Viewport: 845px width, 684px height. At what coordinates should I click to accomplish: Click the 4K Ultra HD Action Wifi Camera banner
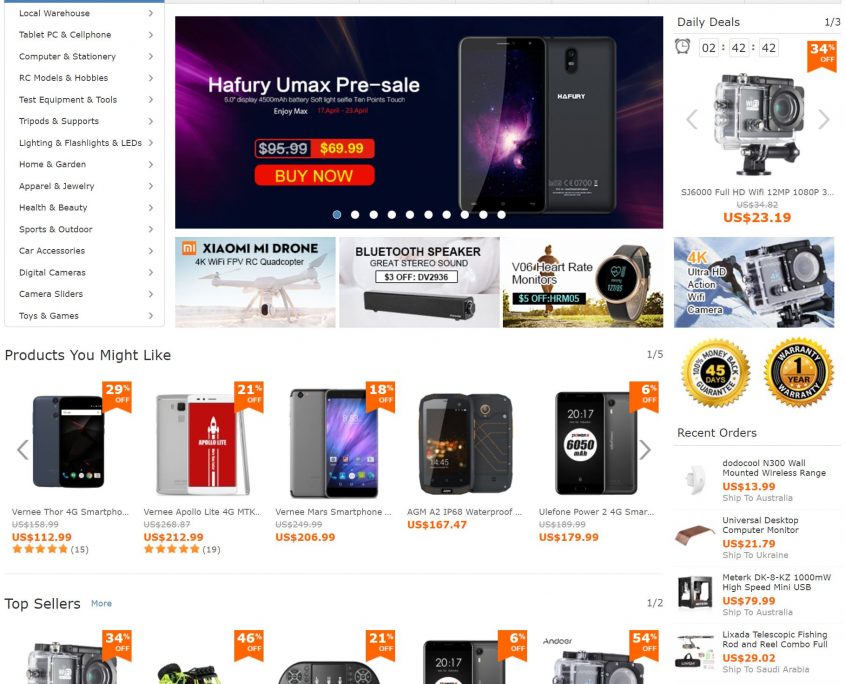click(755, 284)
